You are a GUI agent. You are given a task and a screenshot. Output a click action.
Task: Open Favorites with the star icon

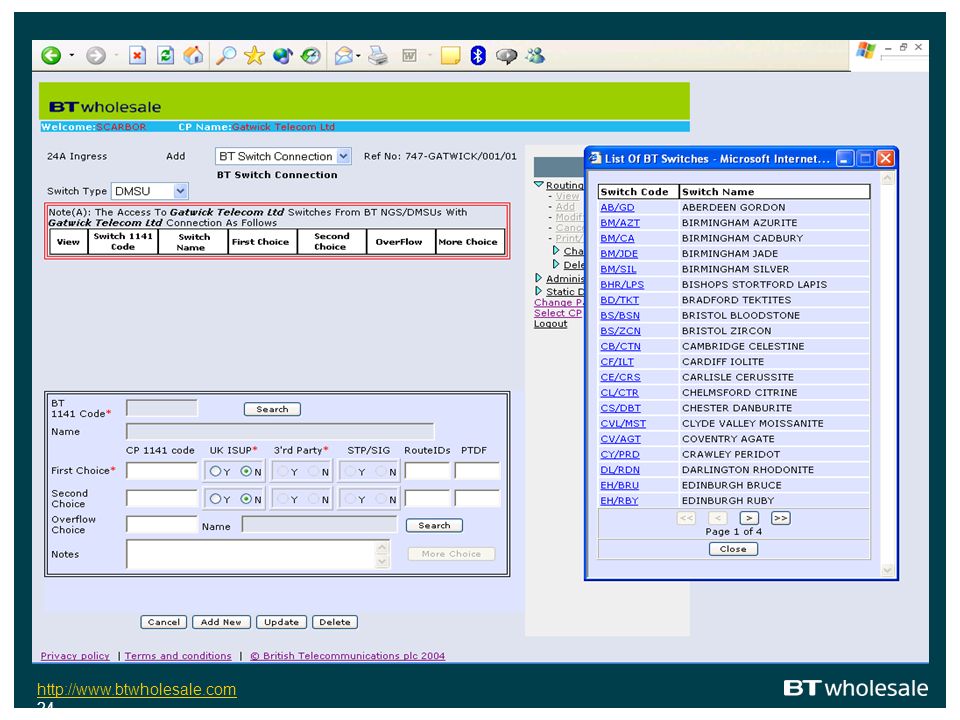254,56
